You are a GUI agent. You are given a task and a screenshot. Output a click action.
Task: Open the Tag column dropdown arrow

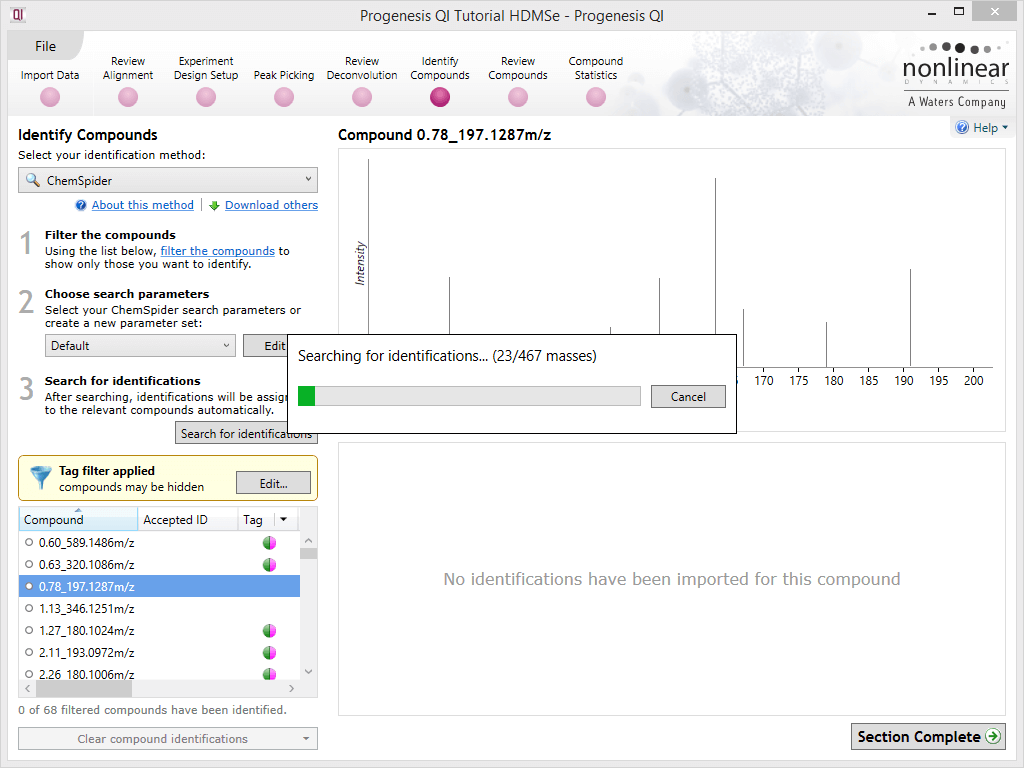pos(283,519)
